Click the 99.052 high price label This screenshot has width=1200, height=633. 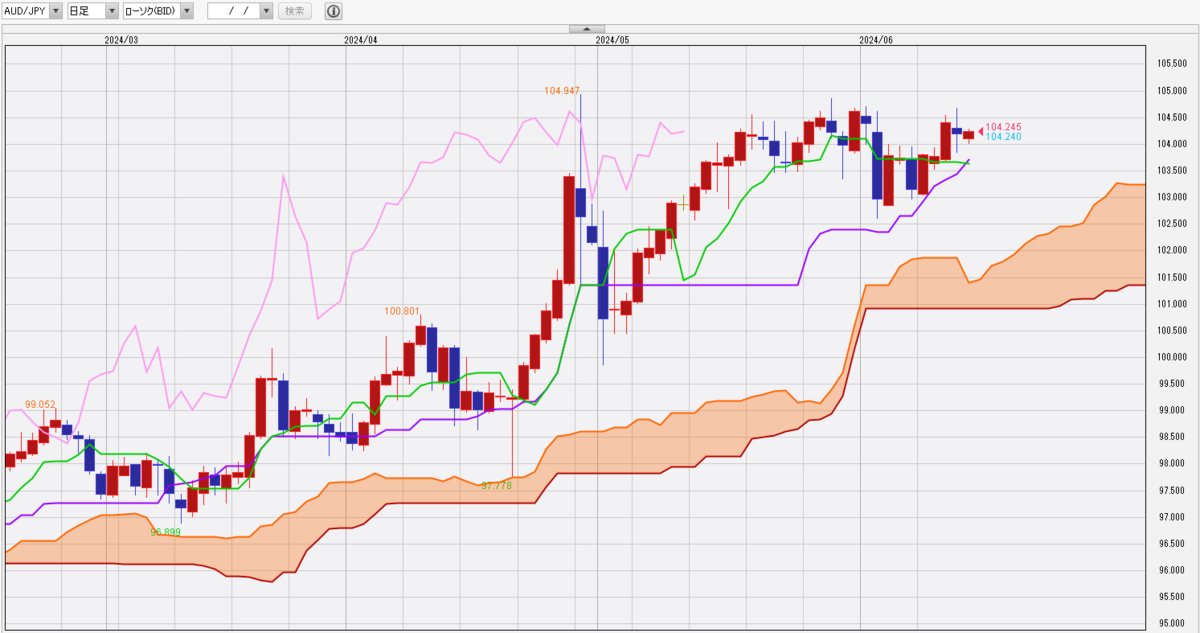tap(42, 404)
